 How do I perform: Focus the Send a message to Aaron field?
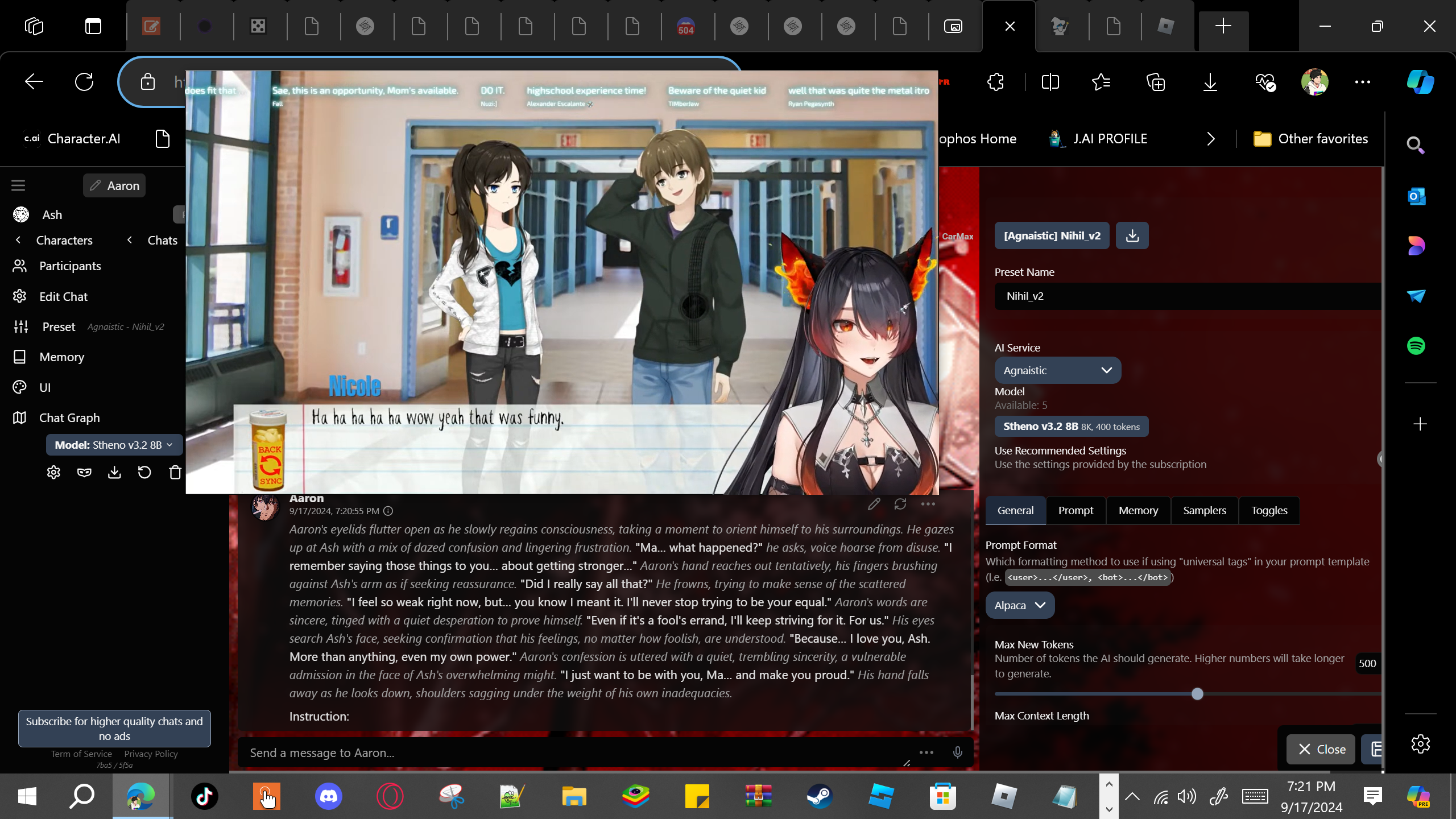[569, 752]
